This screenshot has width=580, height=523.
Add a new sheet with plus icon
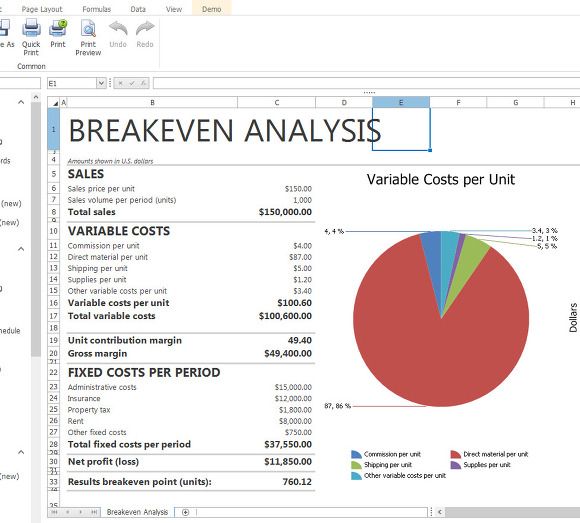click(x=186, y=512)
